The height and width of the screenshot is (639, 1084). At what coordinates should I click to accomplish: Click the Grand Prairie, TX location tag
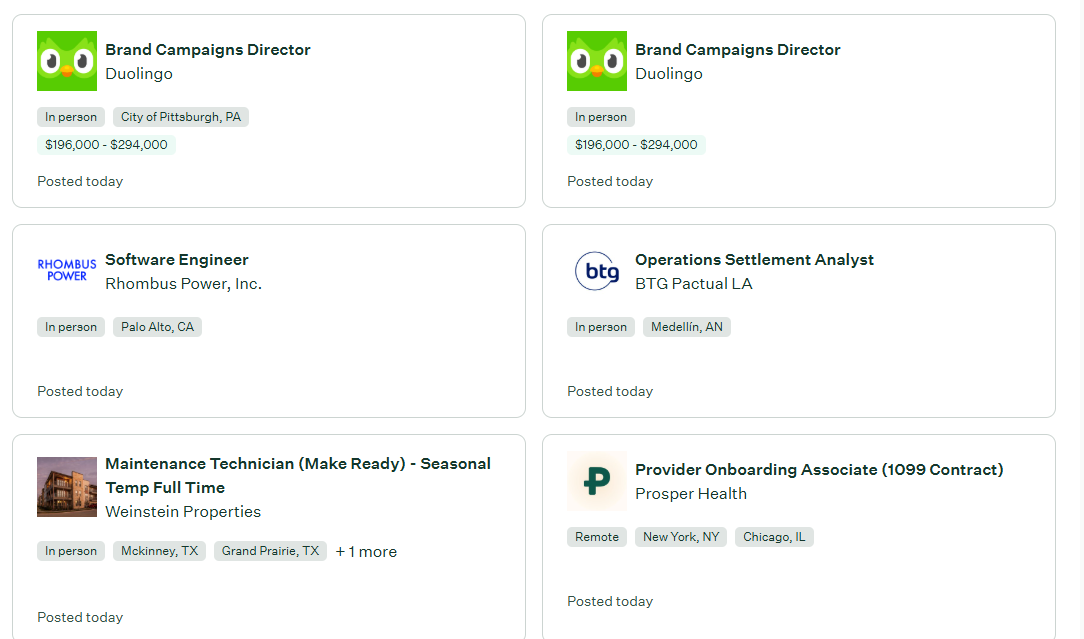click(270, 551)
